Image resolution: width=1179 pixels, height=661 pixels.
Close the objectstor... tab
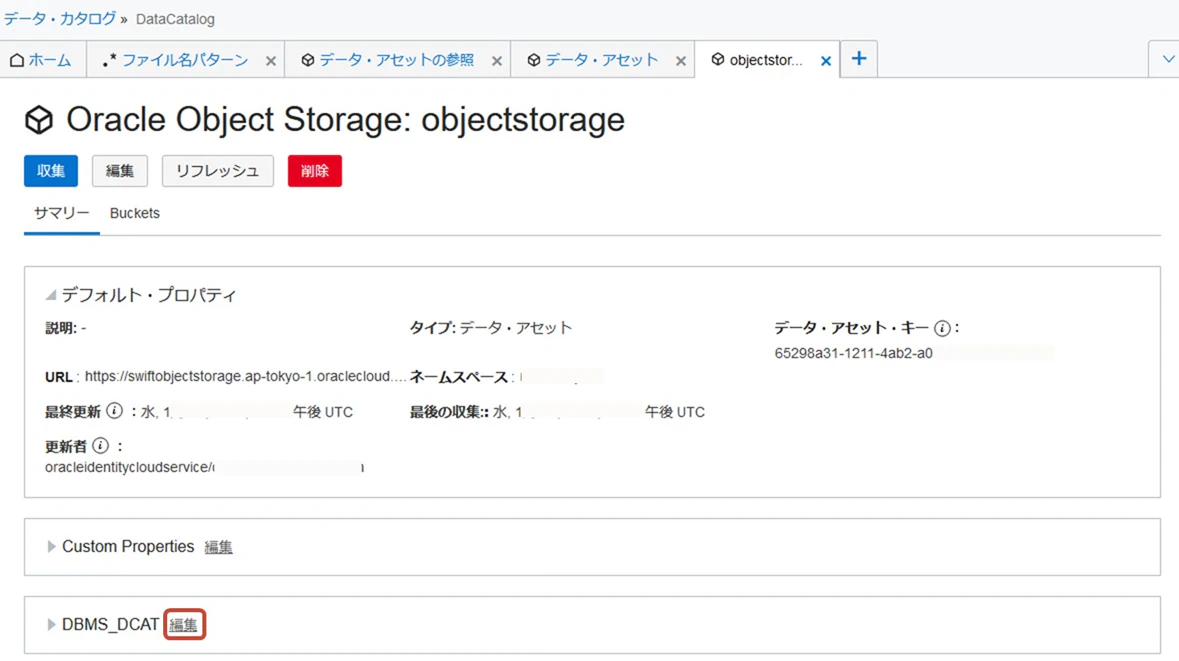click(826, 61)
